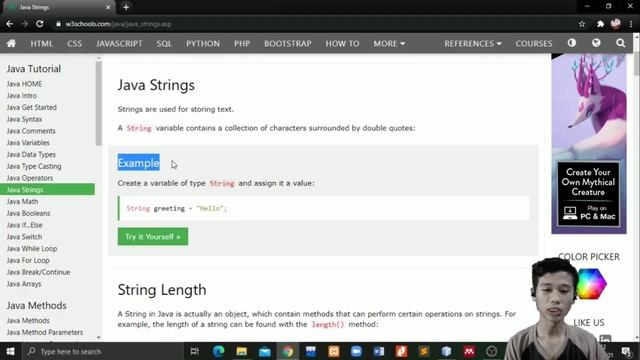Open the Zoom app on taskbar

click(356, 351)
